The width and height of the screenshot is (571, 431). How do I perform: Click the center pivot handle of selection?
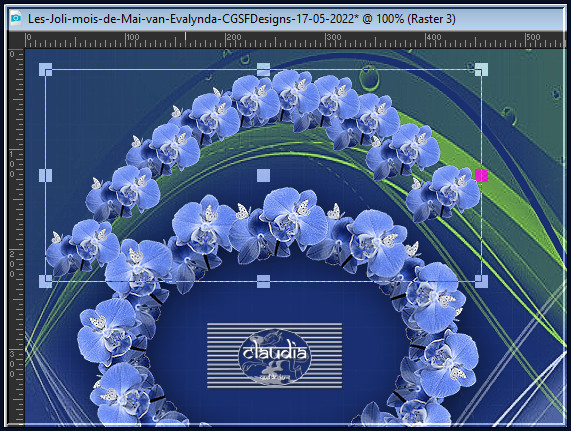coord(263,175)
